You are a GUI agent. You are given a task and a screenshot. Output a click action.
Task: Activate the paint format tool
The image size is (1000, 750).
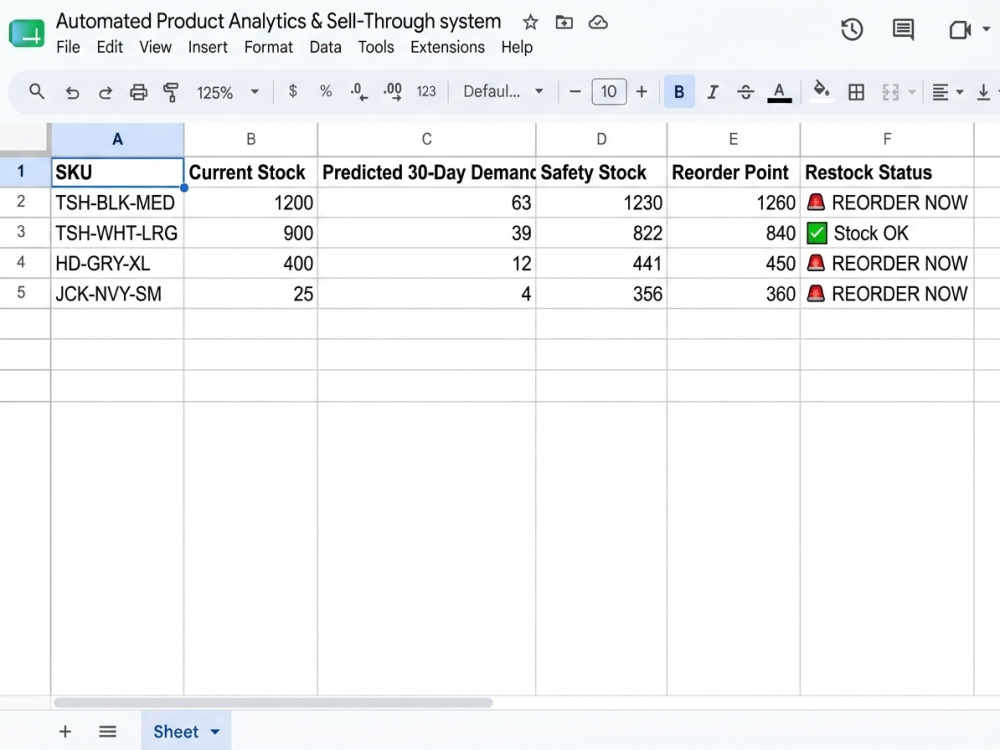171,92
